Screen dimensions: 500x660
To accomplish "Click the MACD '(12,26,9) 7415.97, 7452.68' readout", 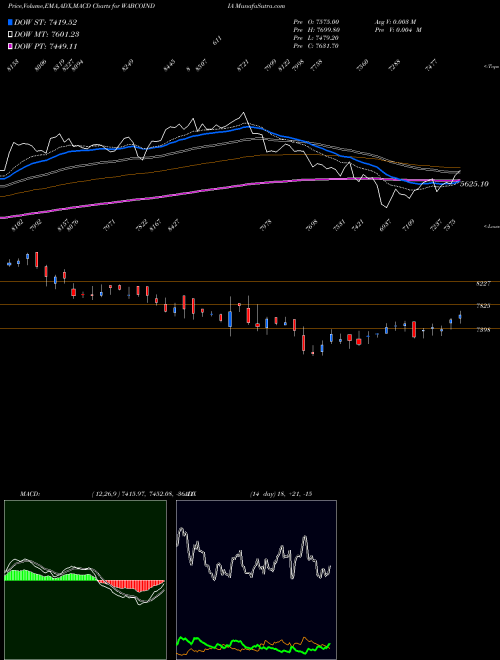I will [x=132, y=494].
